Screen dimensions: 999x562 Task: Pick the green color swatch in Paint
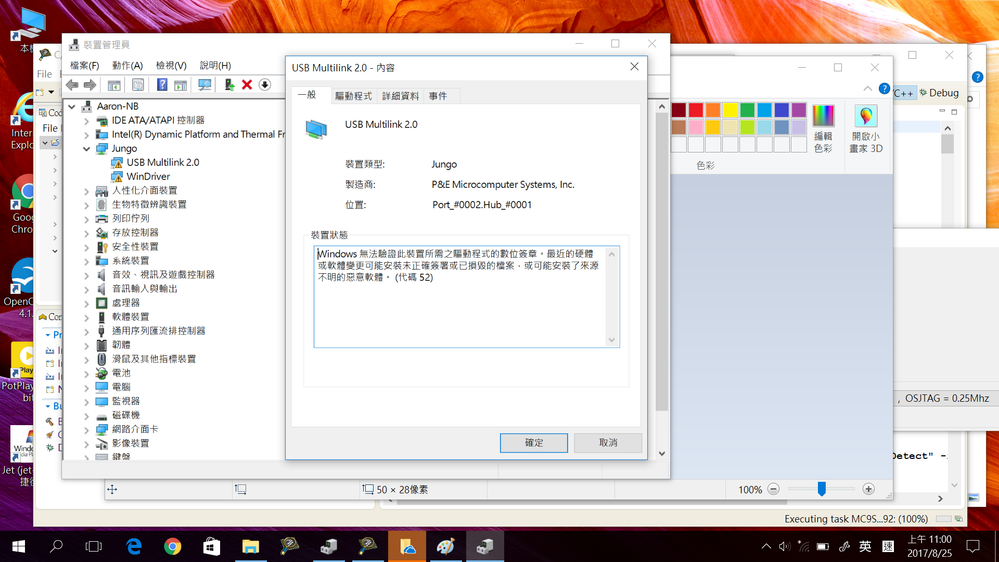click(x=747, y=110)
